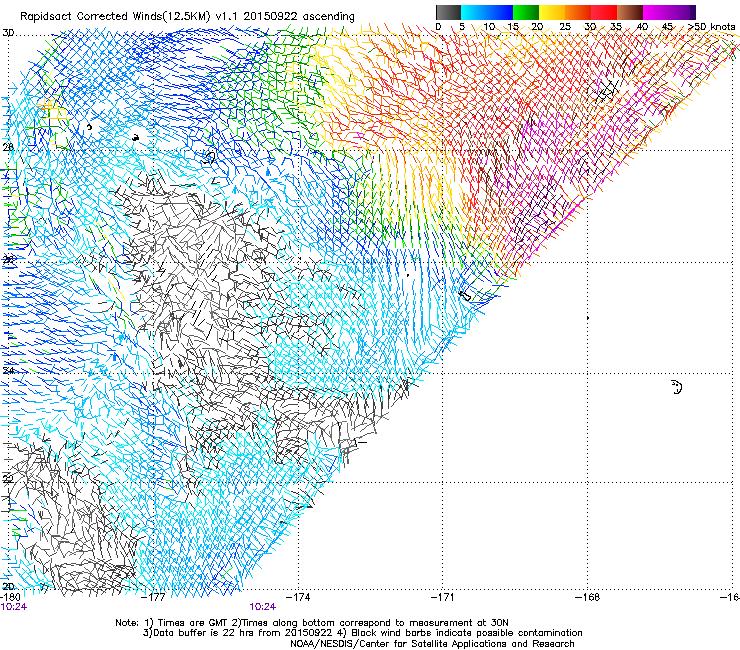Click the '>50 knots' legend label

click(711, 26)
